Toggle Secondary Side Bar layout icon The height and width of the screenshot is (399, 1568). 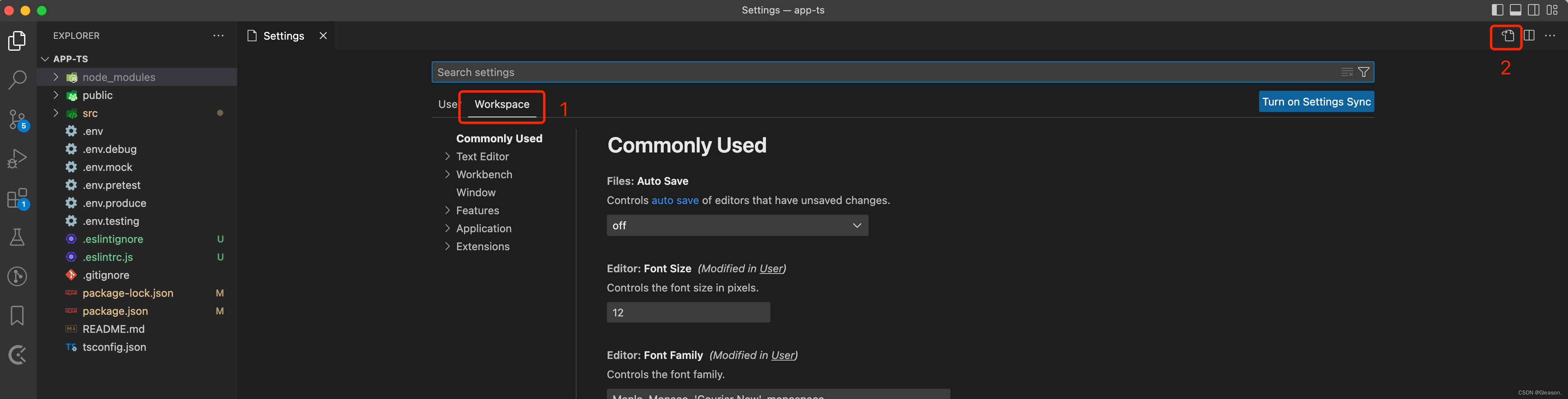(1534, 10)
